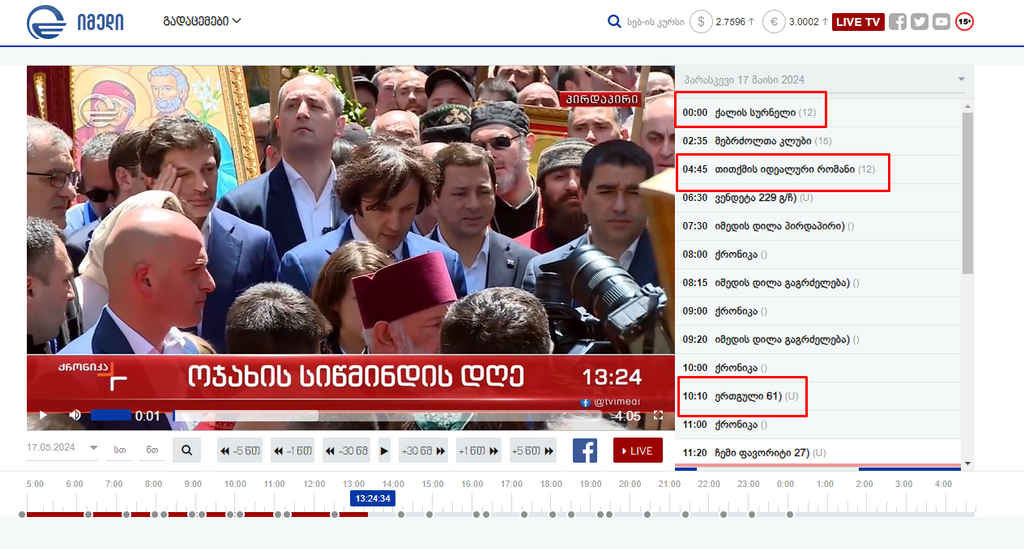The width and height of the screenshot is (1024, 549).
Task: Adjust the blue volume slider
Action: [x=111, y=415]
